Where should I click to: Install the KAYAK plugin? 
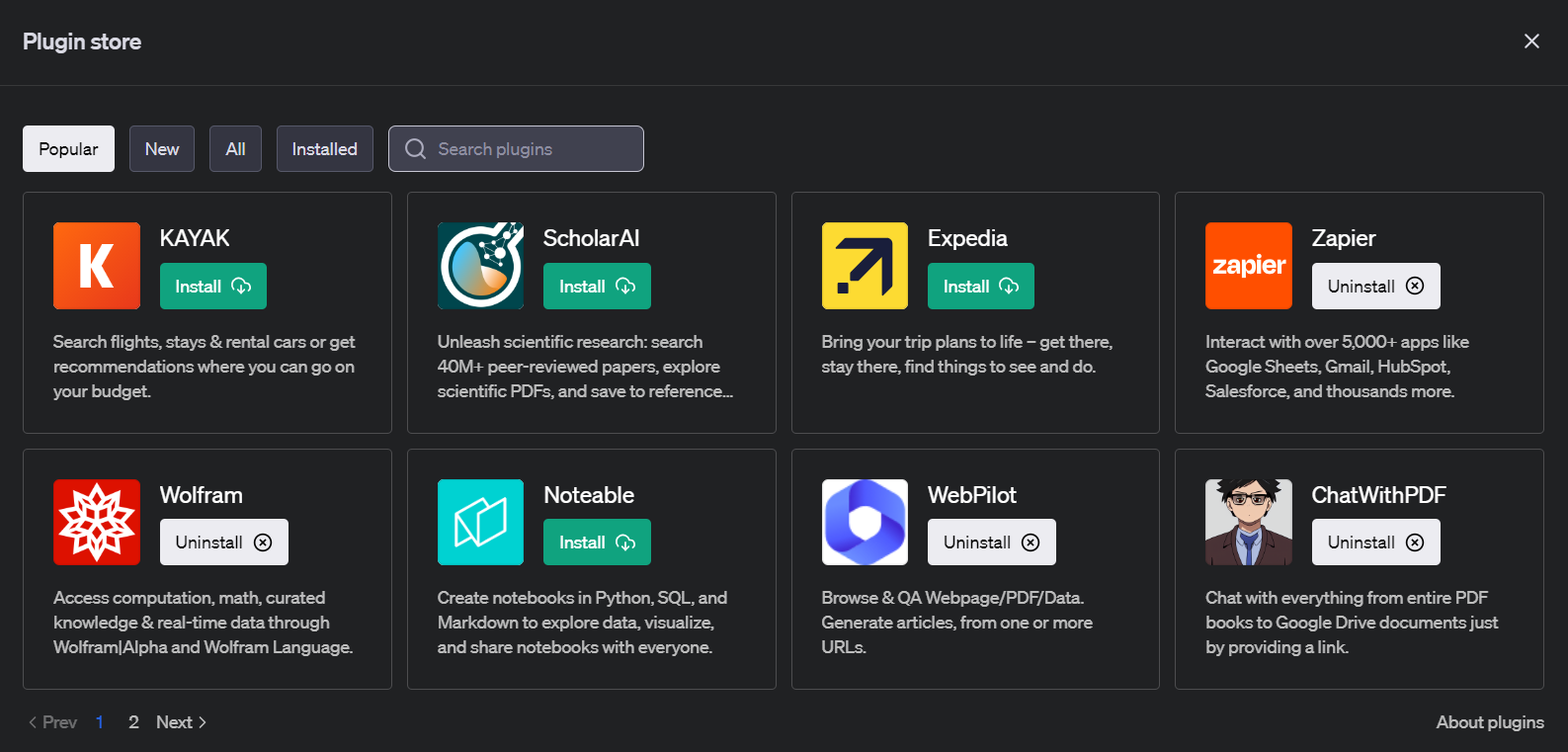coord(213,287)
